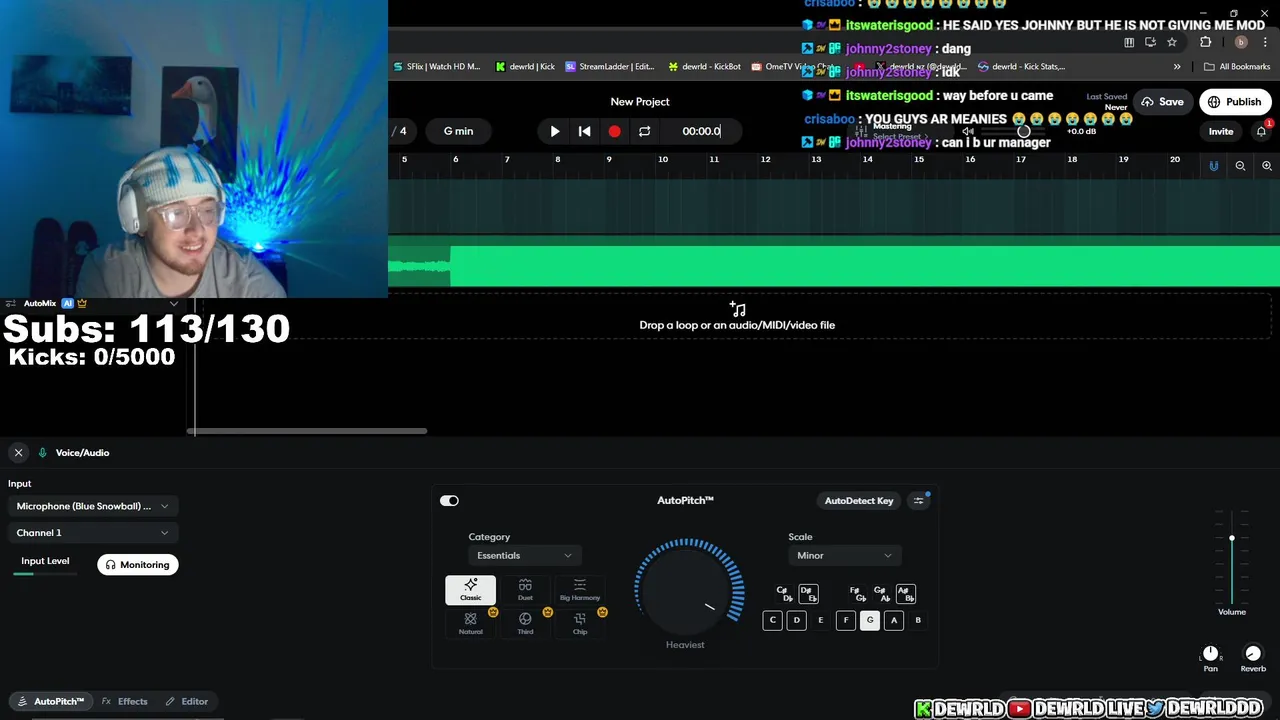
Task: Click AutoDetect Key button
Action: [x=859, y=501]
